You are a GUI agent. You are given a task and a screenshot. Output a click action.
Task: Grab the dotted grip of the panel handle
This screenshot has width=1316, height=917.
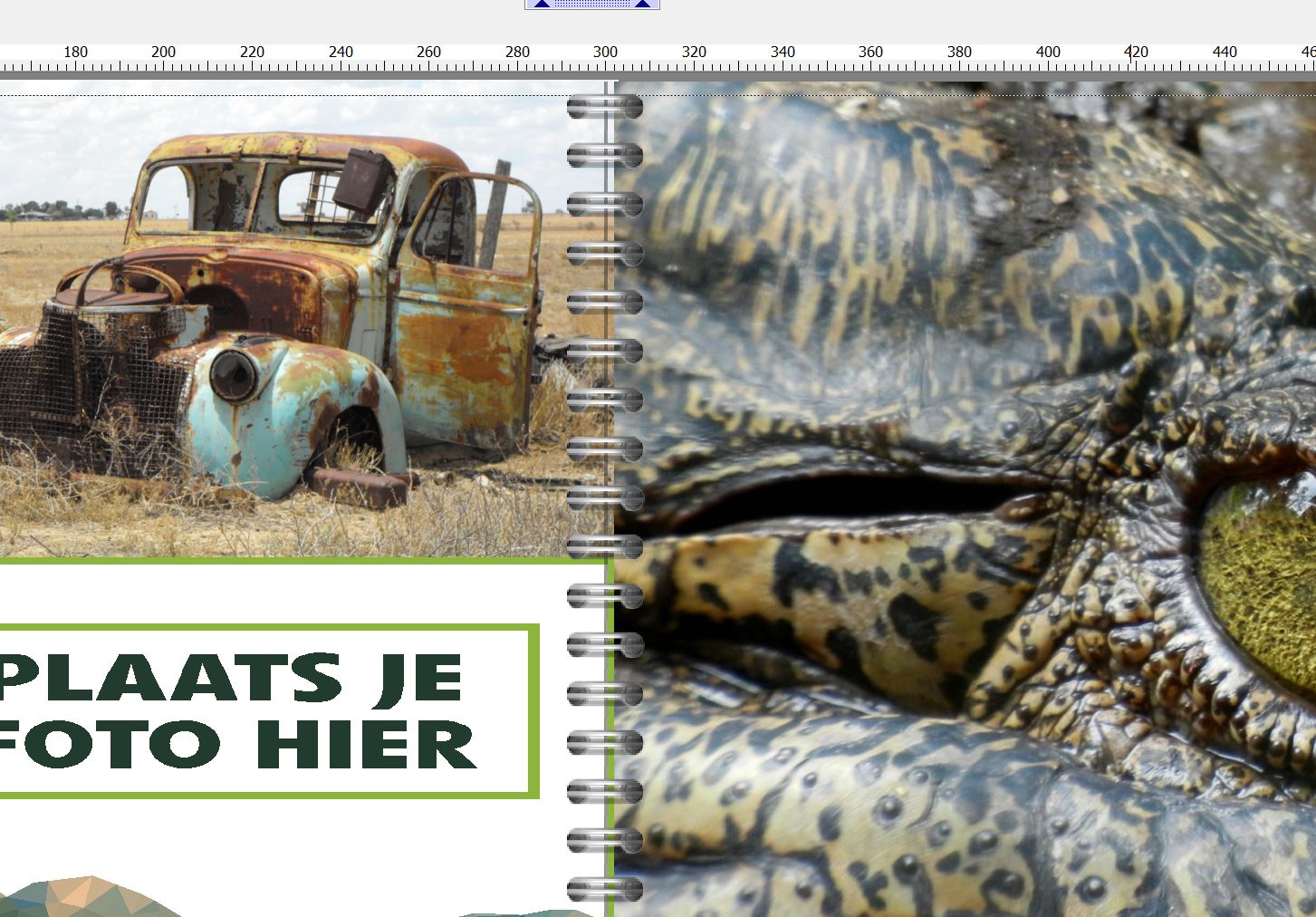(x=592, y=4)
